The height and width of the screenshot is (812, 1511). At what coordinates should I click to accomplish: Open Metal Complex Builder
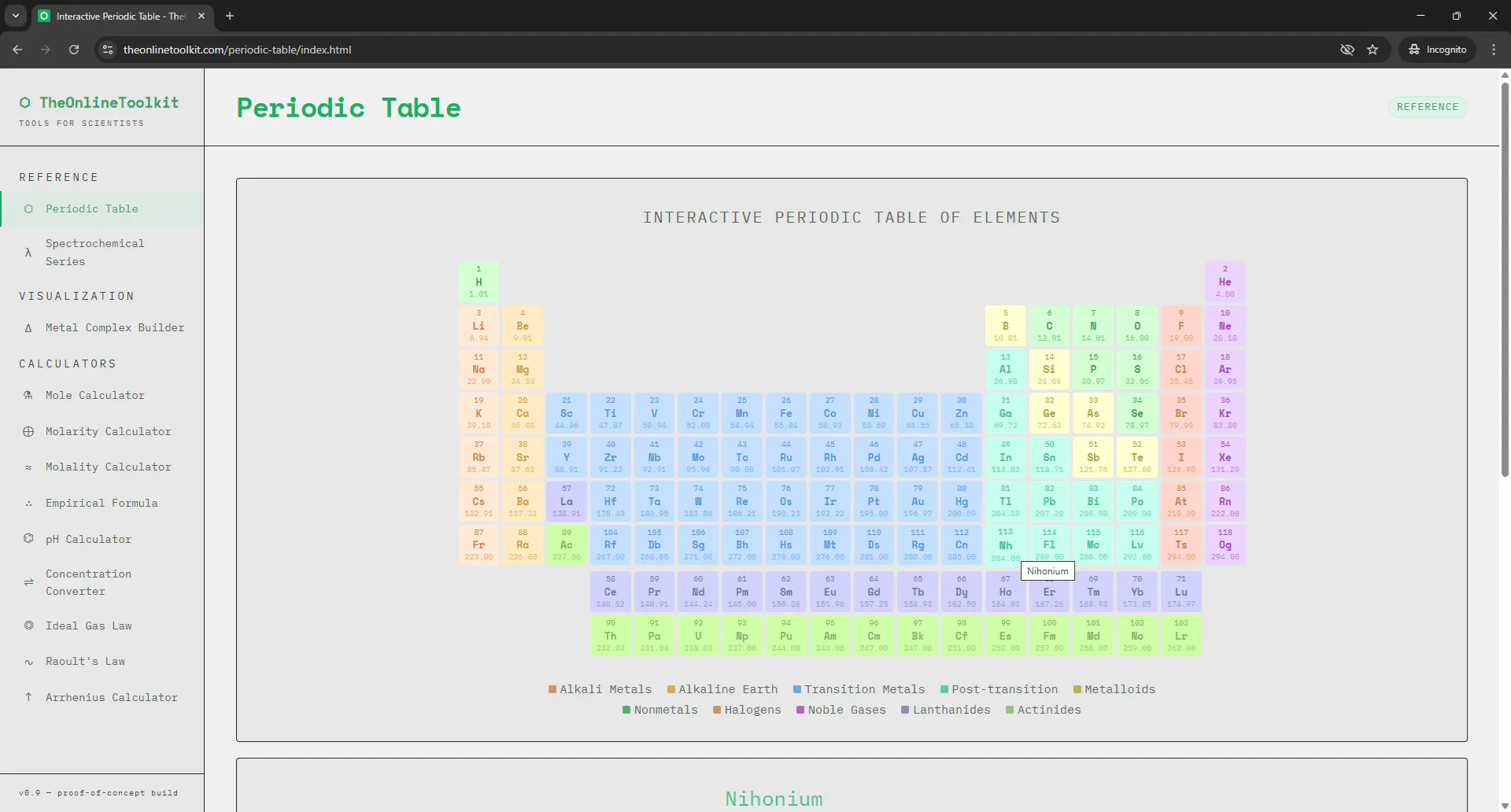click(102, 327)
